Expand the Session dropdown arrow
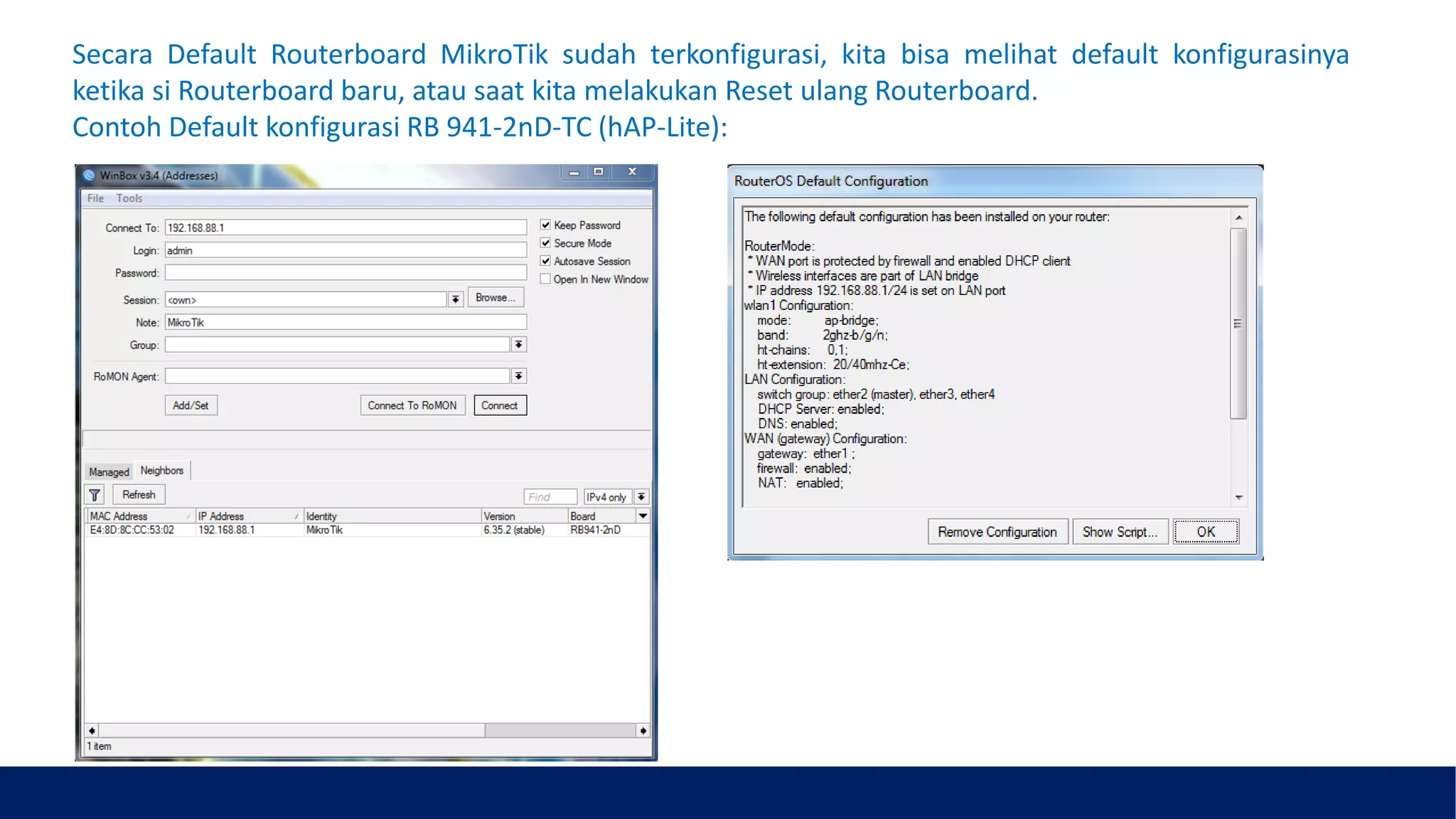Viewport: 1456px width, 819px height. point(456,299)
